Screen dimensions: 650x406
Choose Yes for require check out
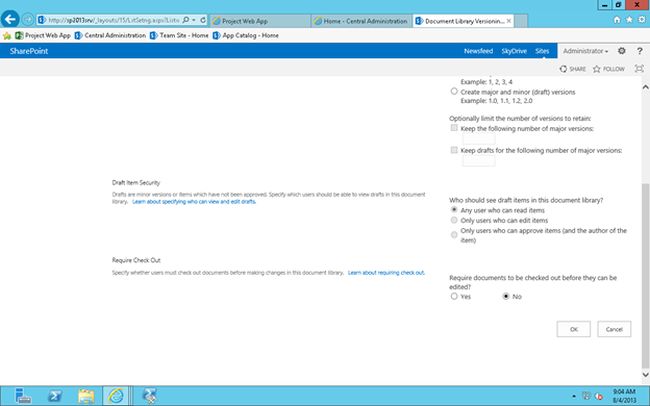tap(454, 296)
